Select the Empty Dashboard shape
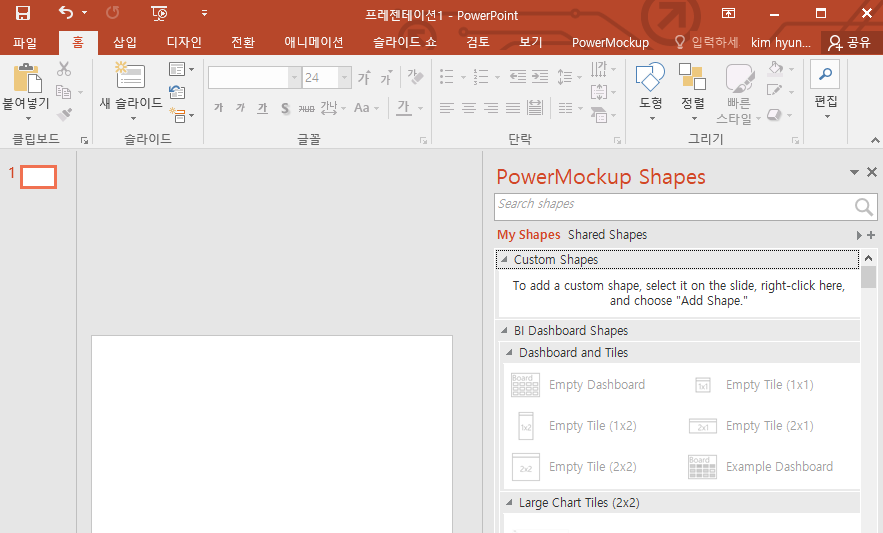This screenshot has height=533, width=883. 578,385
